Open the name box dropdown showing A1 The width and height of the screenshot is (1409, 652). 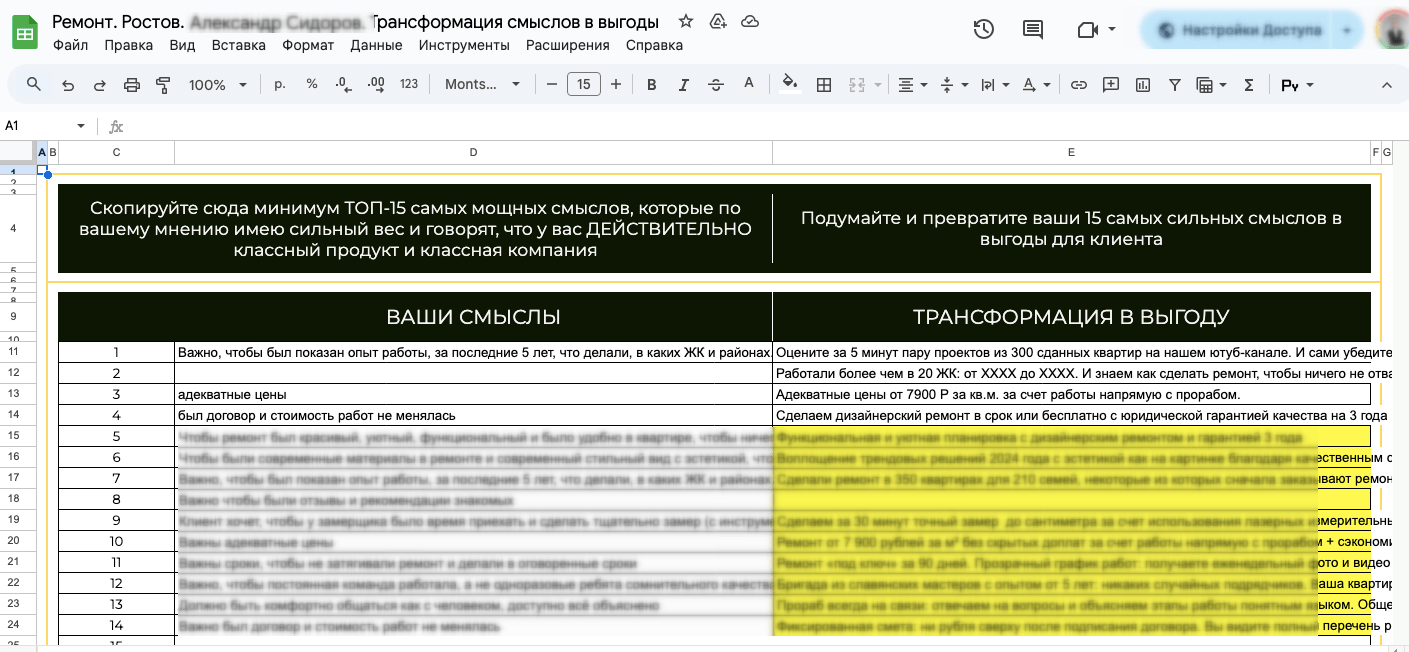tap(81, 126)
